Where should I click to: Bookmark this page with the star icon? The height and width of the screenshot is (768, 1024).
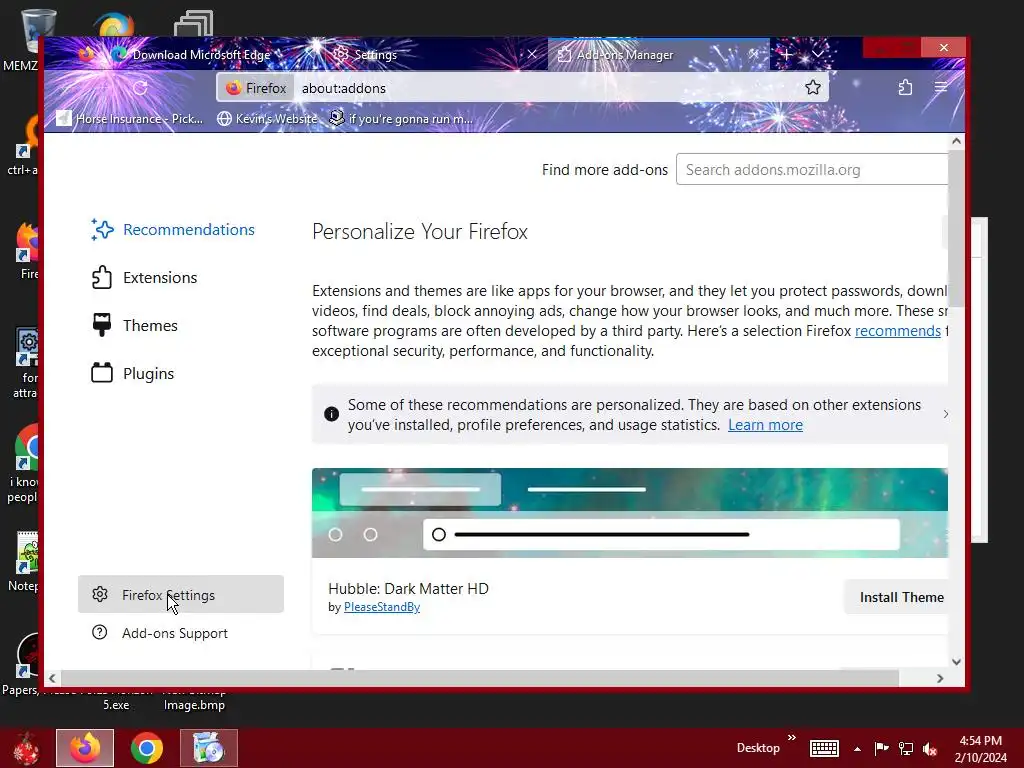pyautogui.click(x=812, y=88)
